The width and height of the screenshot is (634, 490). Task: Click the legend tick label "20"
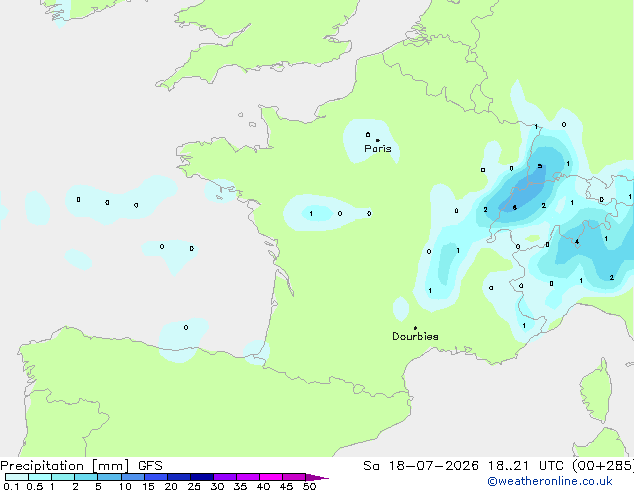pyautogui.click(x=171, y=486)
